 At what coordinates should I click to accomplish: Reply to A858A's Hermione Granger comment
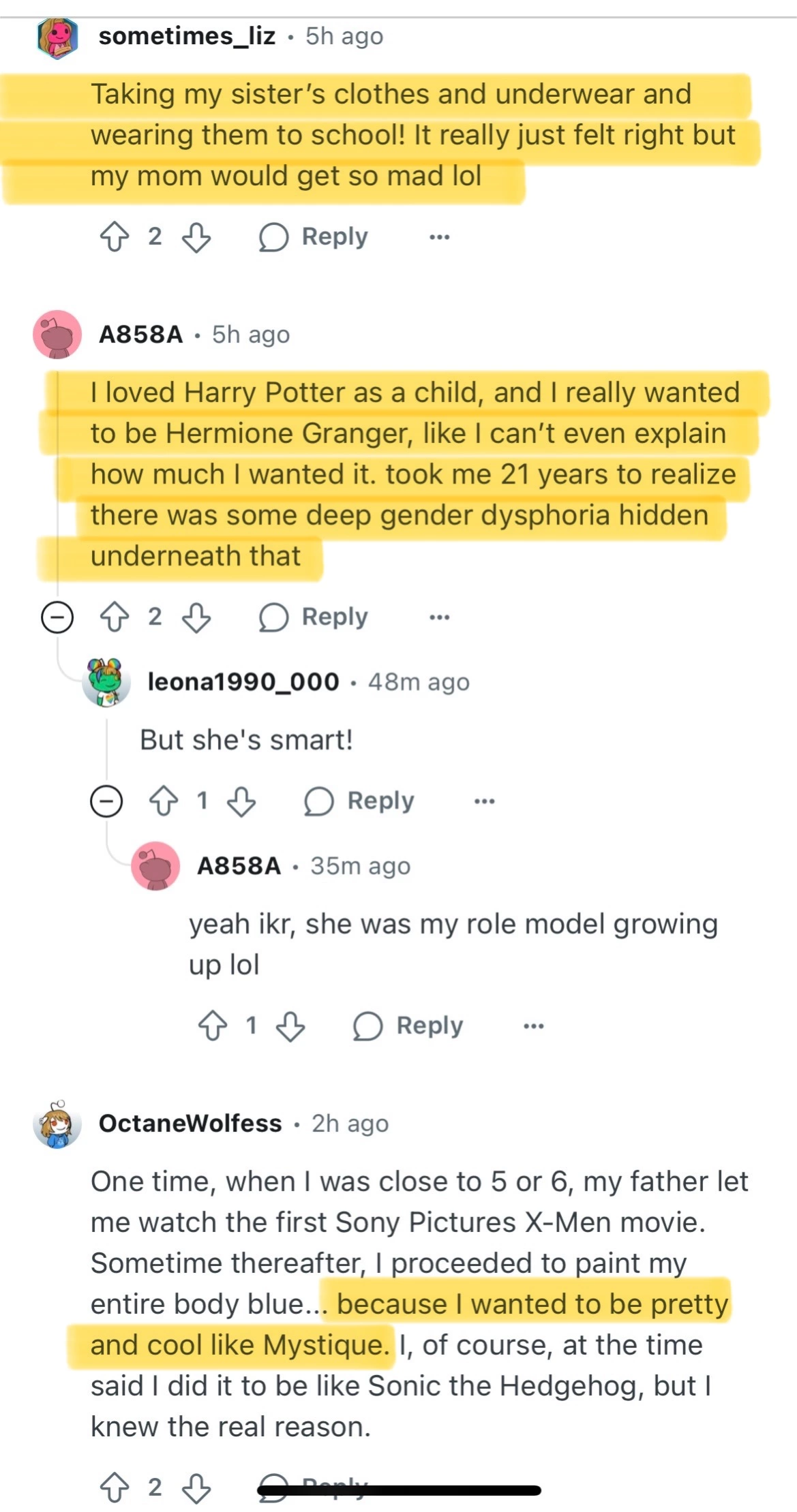[314, 617]
